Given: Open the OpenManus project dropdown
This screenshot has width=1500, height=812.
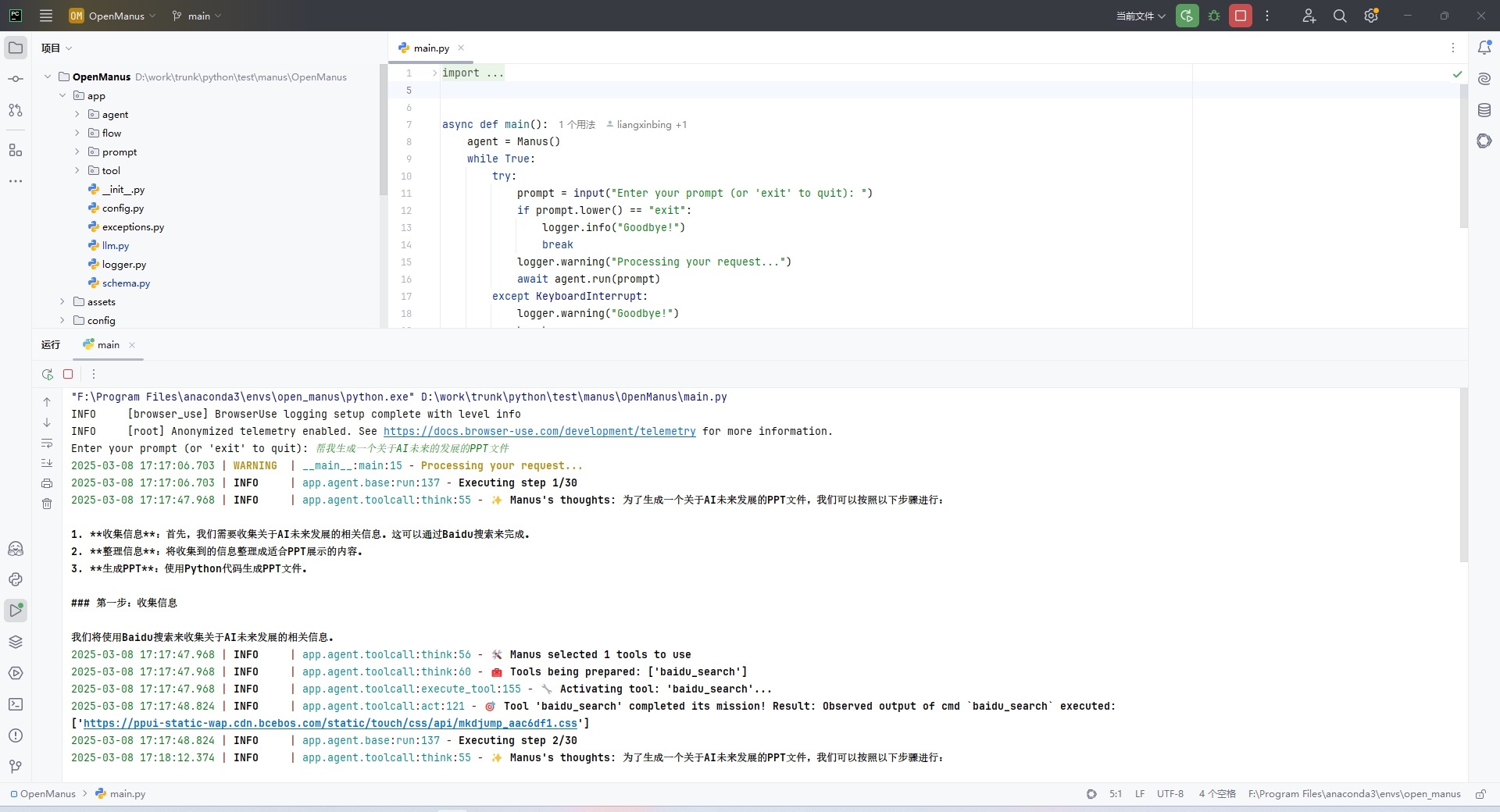Looking at the screenshot, I should (112, 16).
